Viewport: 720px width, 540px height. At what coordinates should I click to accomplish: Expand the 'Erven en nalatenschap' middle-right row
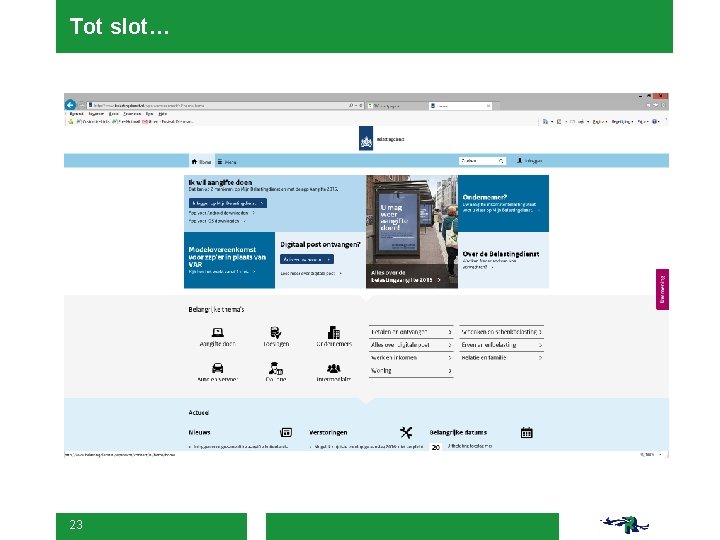coord(501,344)
